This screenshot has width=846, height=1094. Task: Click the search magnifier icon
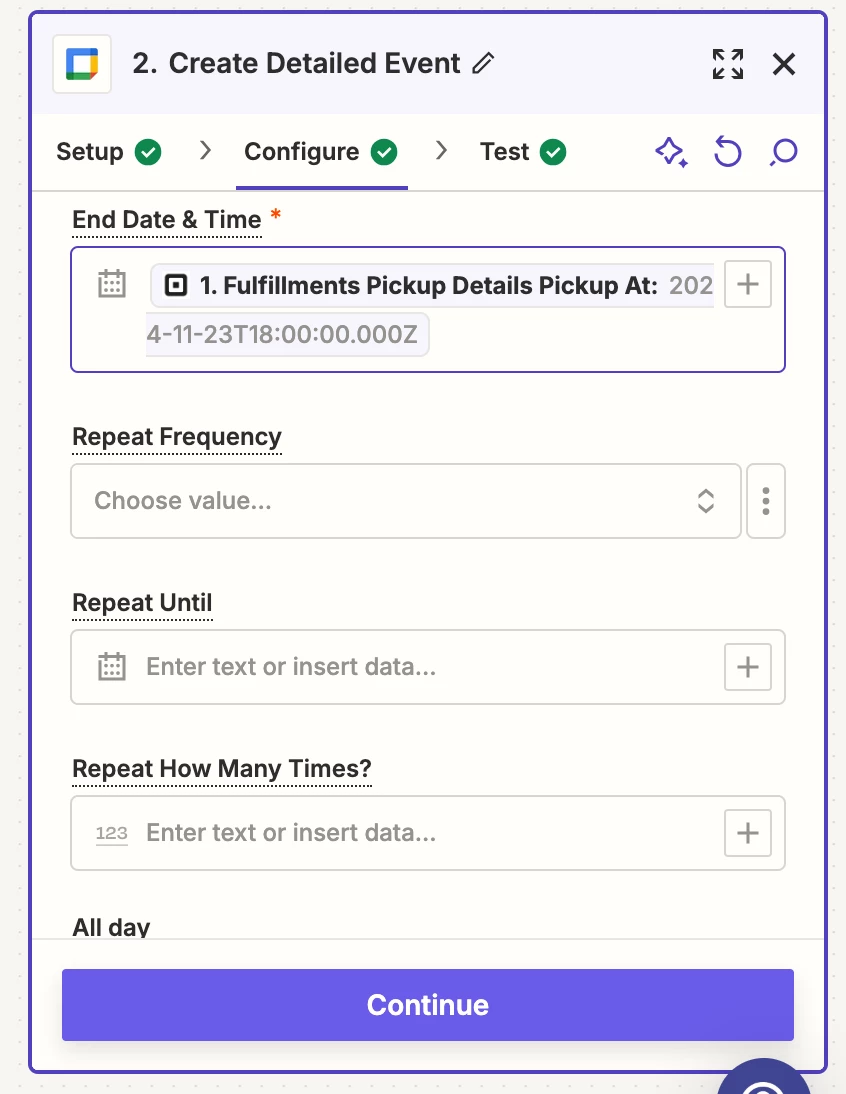[784, 152]
